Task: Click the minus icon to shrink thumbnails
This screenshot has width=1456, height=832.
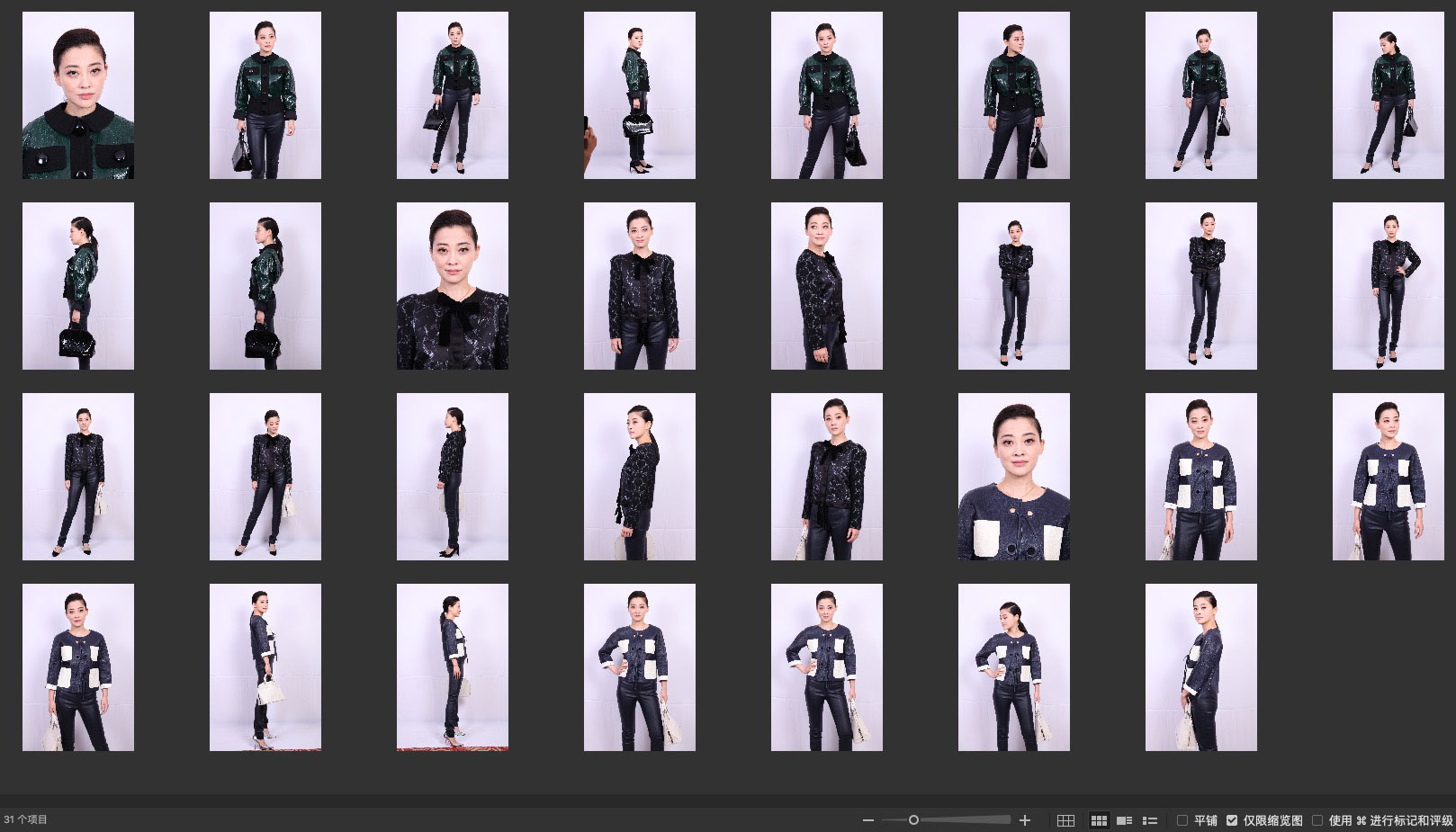Action: click(867, 820)
